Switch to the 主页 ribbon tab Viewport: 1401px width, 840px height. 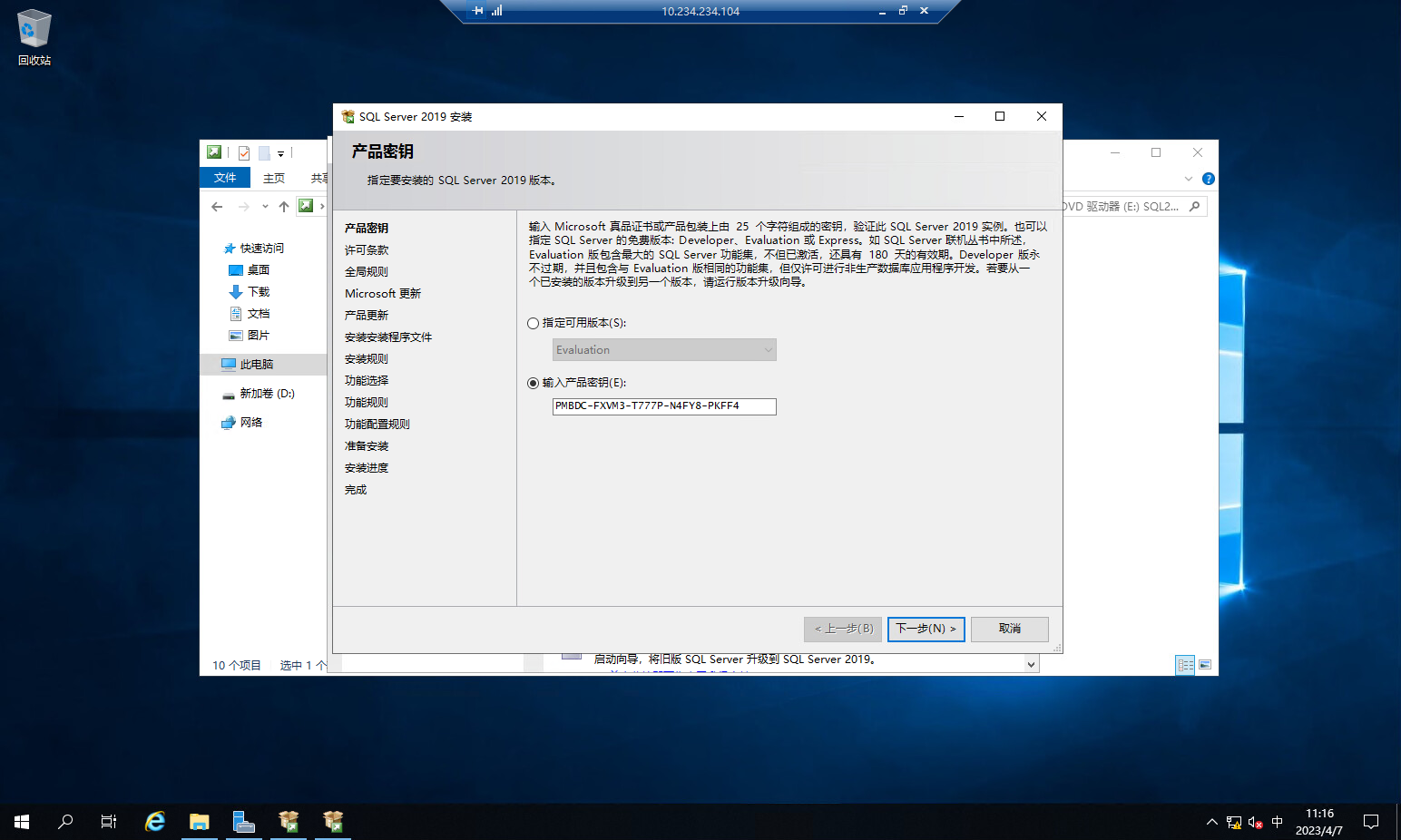coord(274,178)
